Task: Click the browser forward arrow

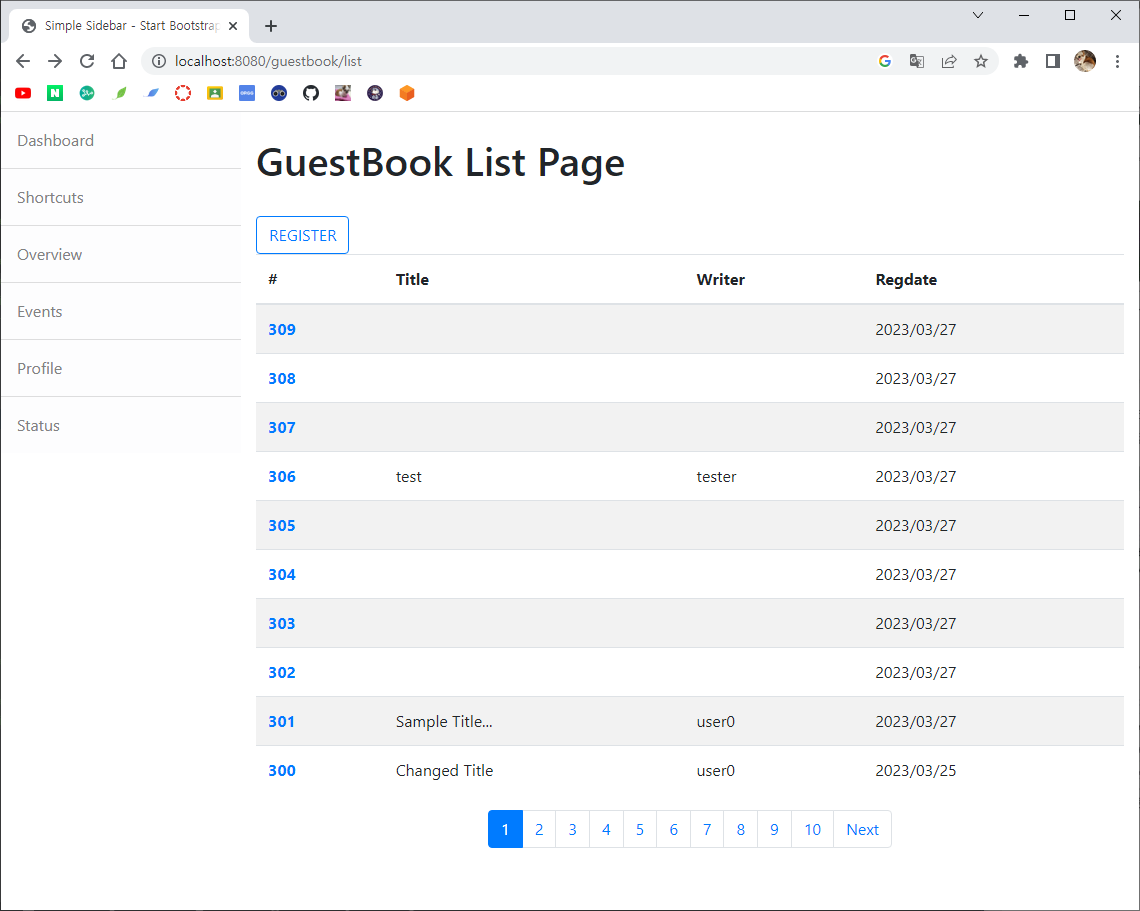Action: (x=55, y=61)
